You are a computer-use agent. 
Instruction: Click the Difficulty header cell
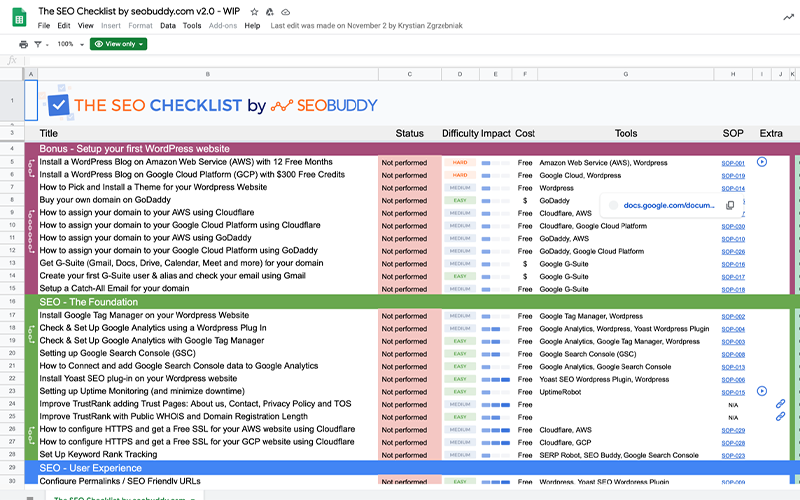[460, 133]
